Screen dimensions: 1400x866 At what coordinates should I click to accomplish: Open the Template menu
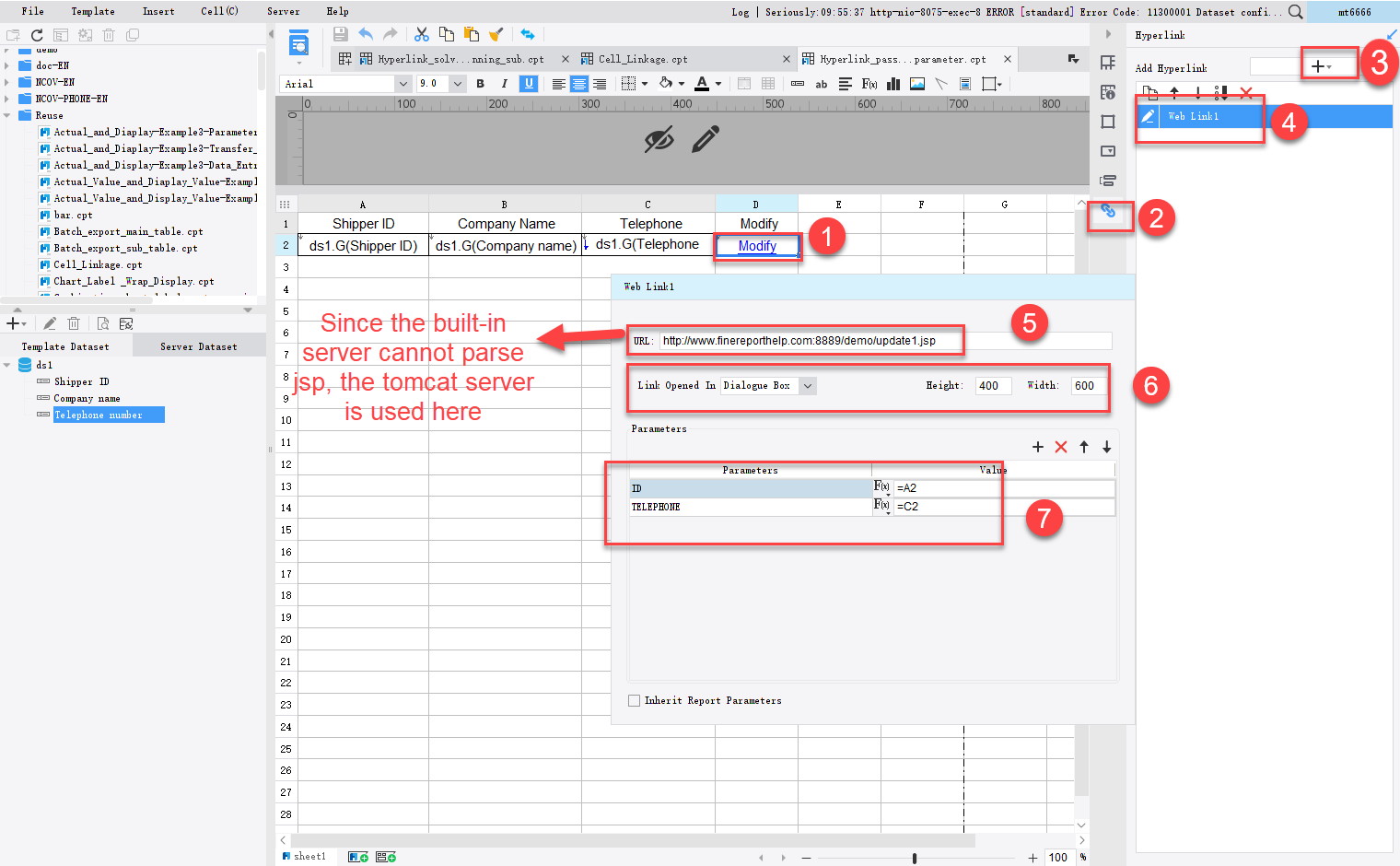point(93,11)
